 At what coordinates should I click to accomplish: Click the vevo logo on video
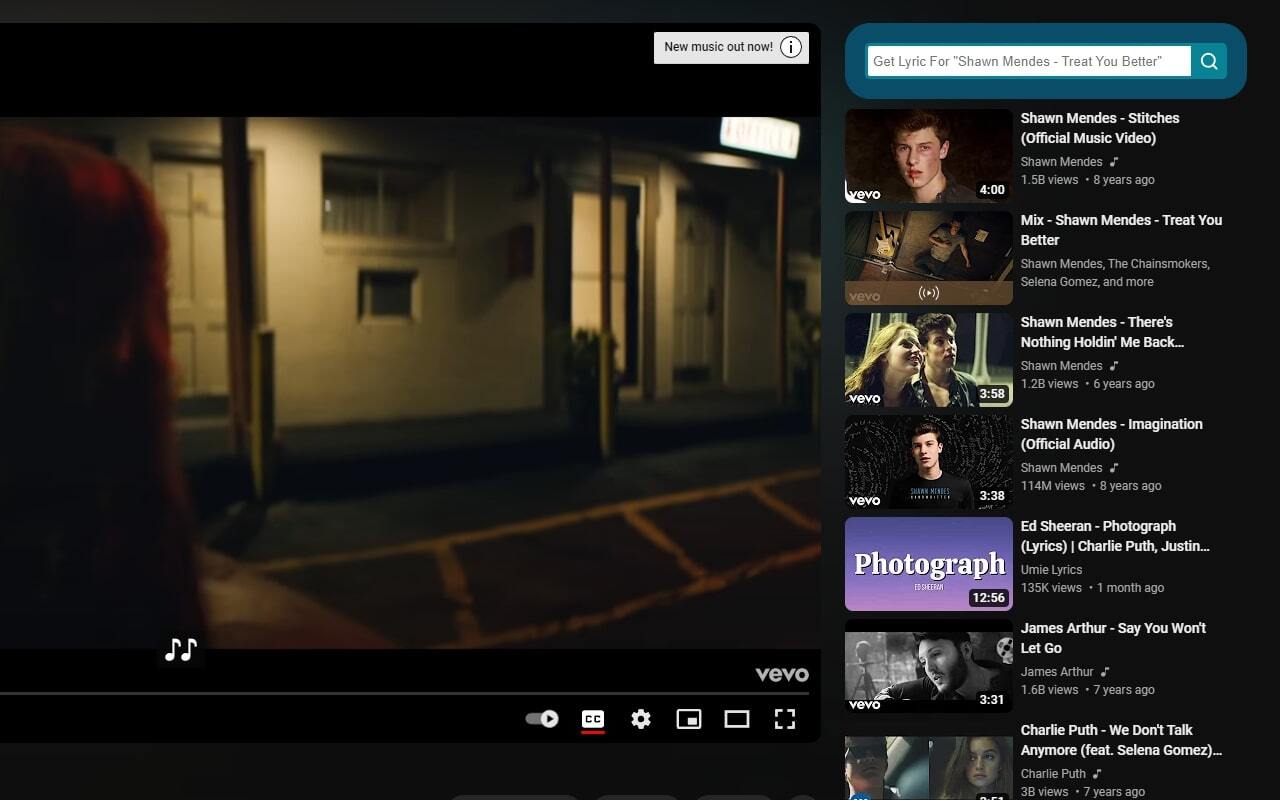pyautogui.click(x=782, y=674)
